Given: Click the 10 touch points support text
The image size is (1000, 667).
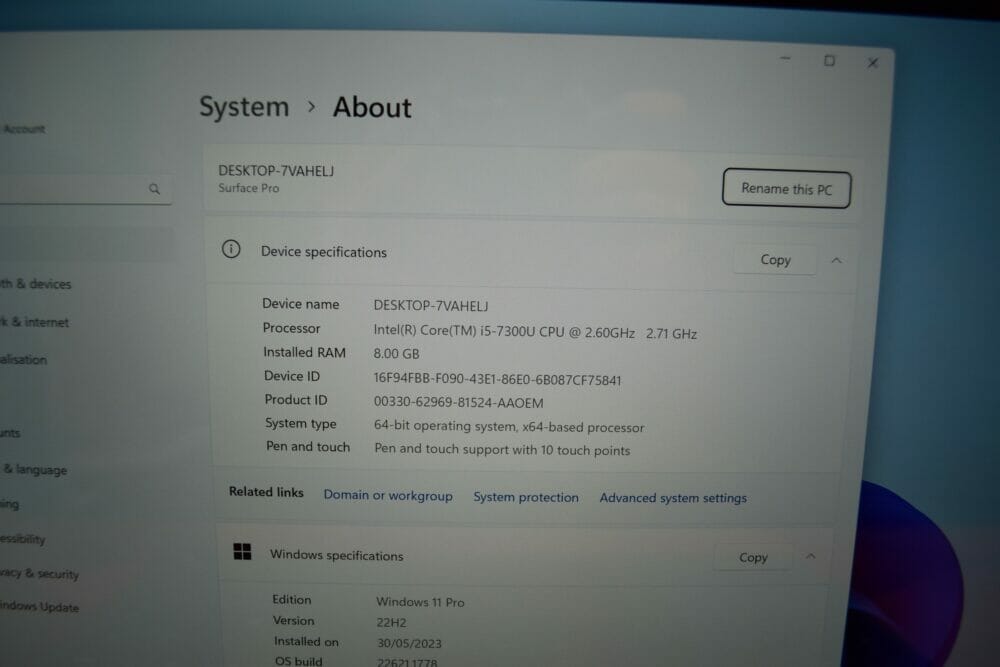Looking at the screenshot, I should click(x=502, y=450).
